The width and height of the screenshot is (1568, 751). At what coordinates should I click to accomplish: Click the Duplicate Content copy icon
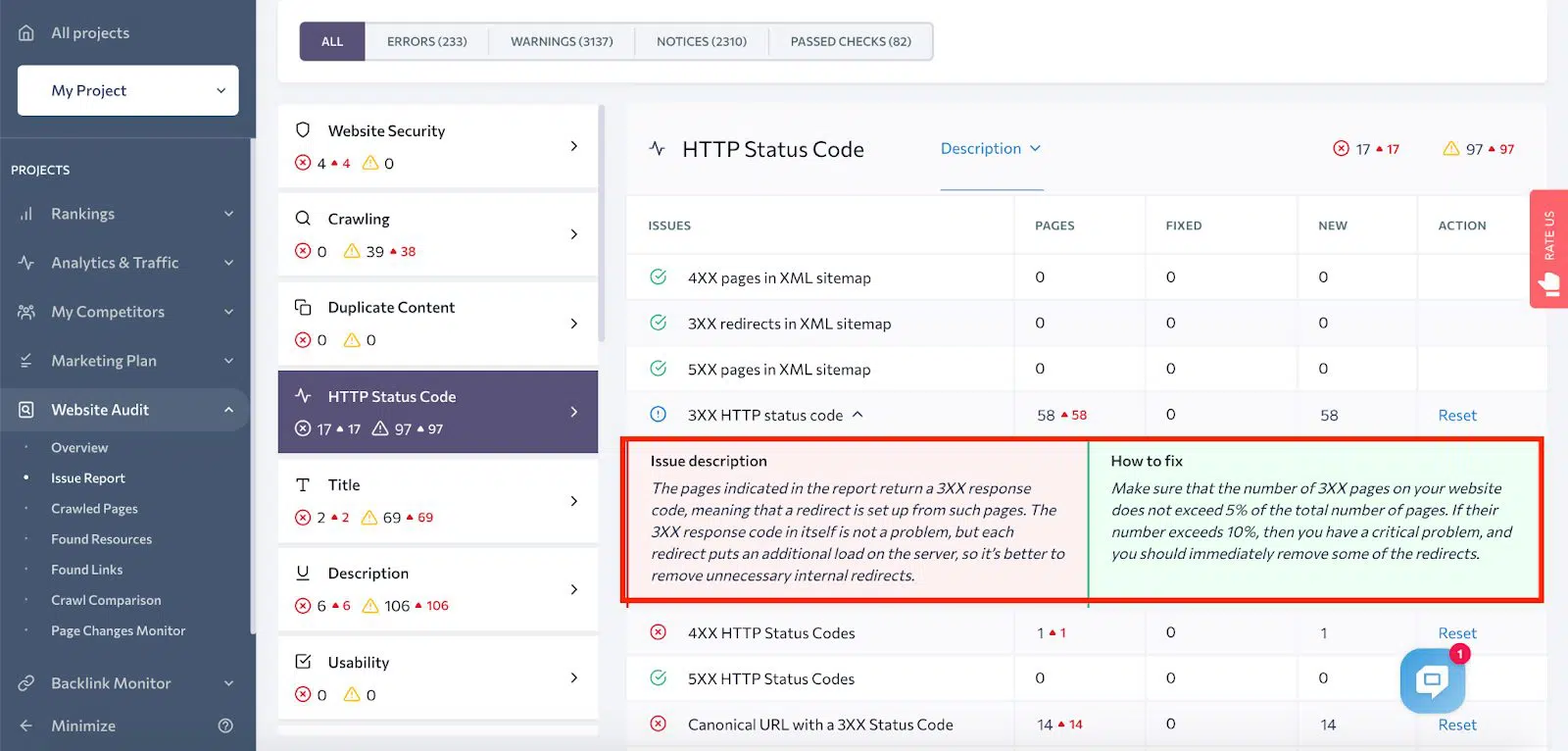(x=303, y=307)
